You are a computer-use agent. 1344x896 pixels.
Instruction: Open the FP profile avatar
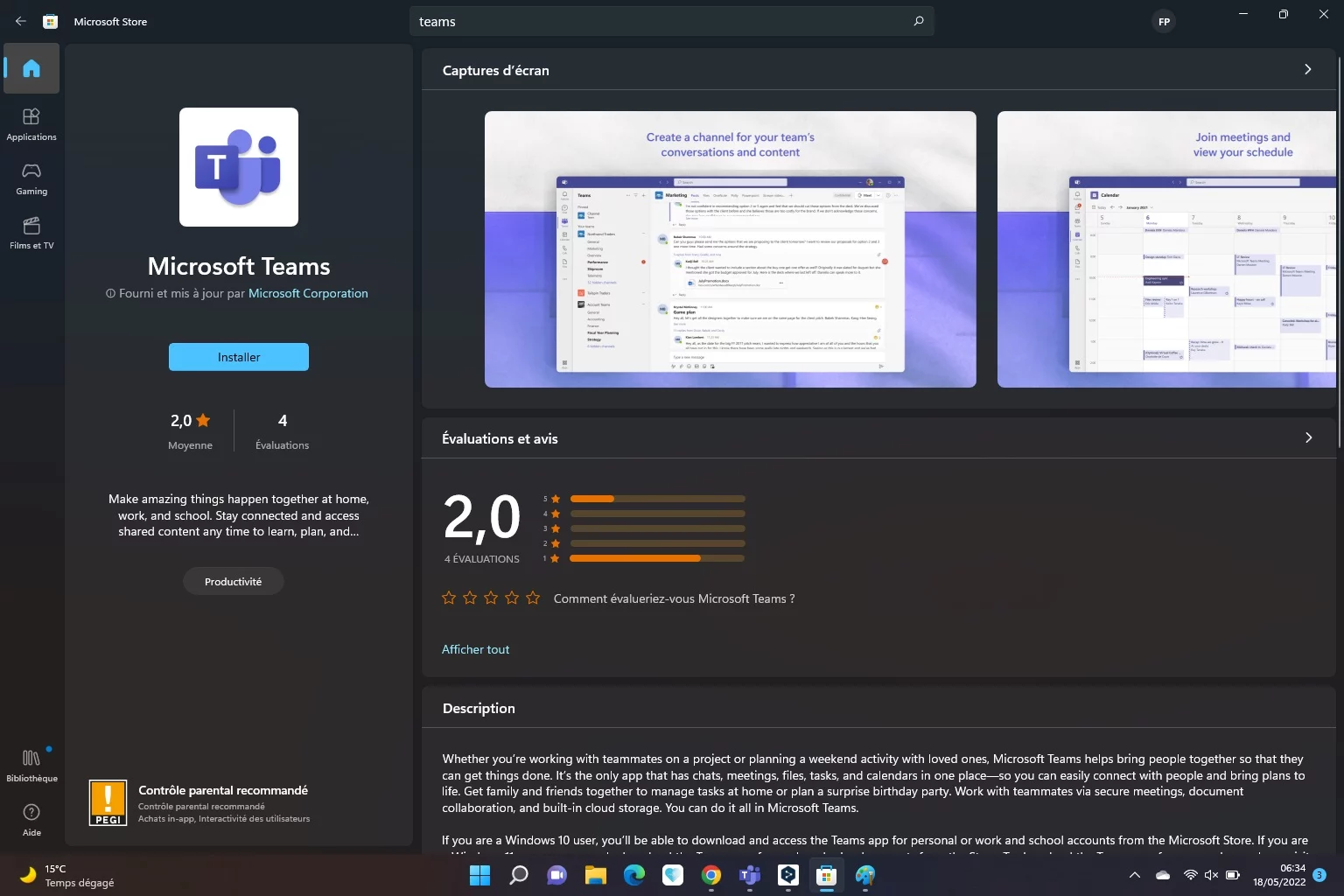coord(1164,22)
